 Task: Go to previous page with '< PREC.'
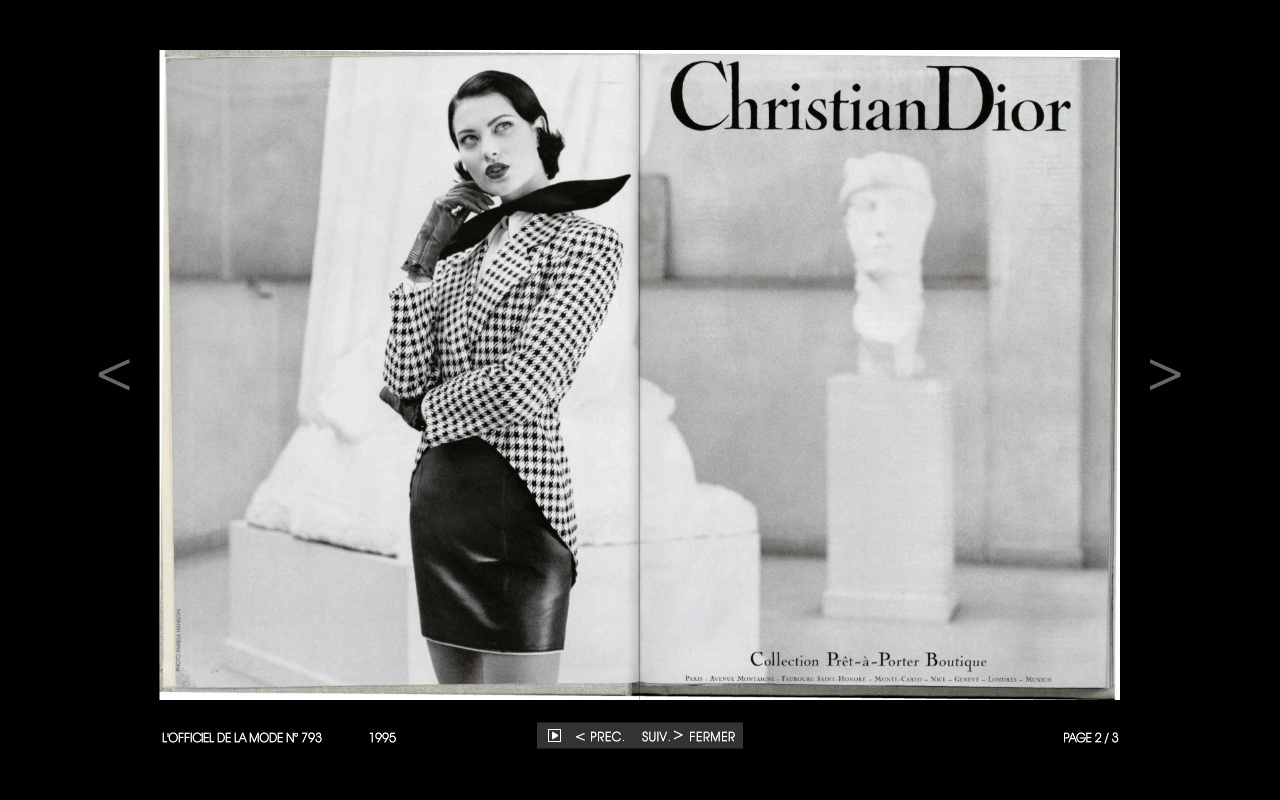coord(600,737)
